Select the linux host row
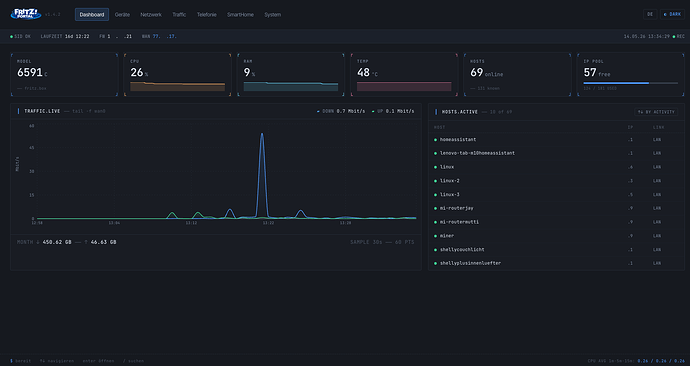Screen dimensions: 690x366 tap(556, 167)
